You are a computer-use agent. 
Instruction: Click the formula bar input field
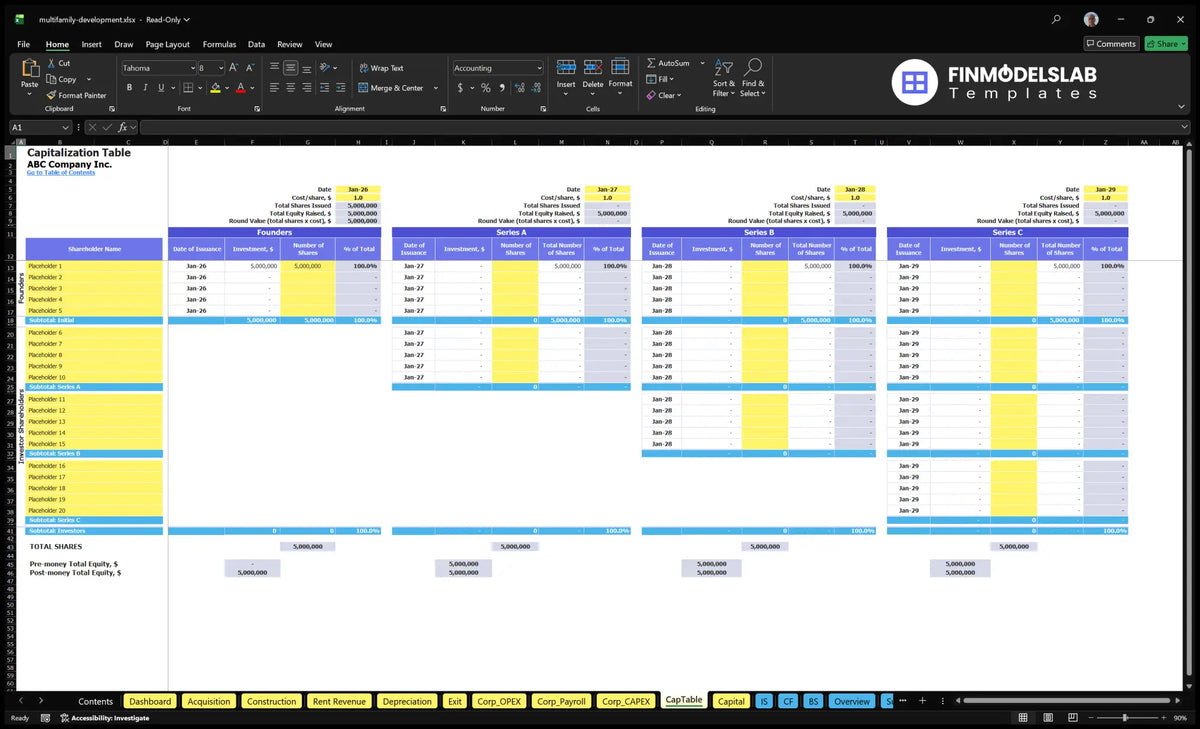point(665,127)
